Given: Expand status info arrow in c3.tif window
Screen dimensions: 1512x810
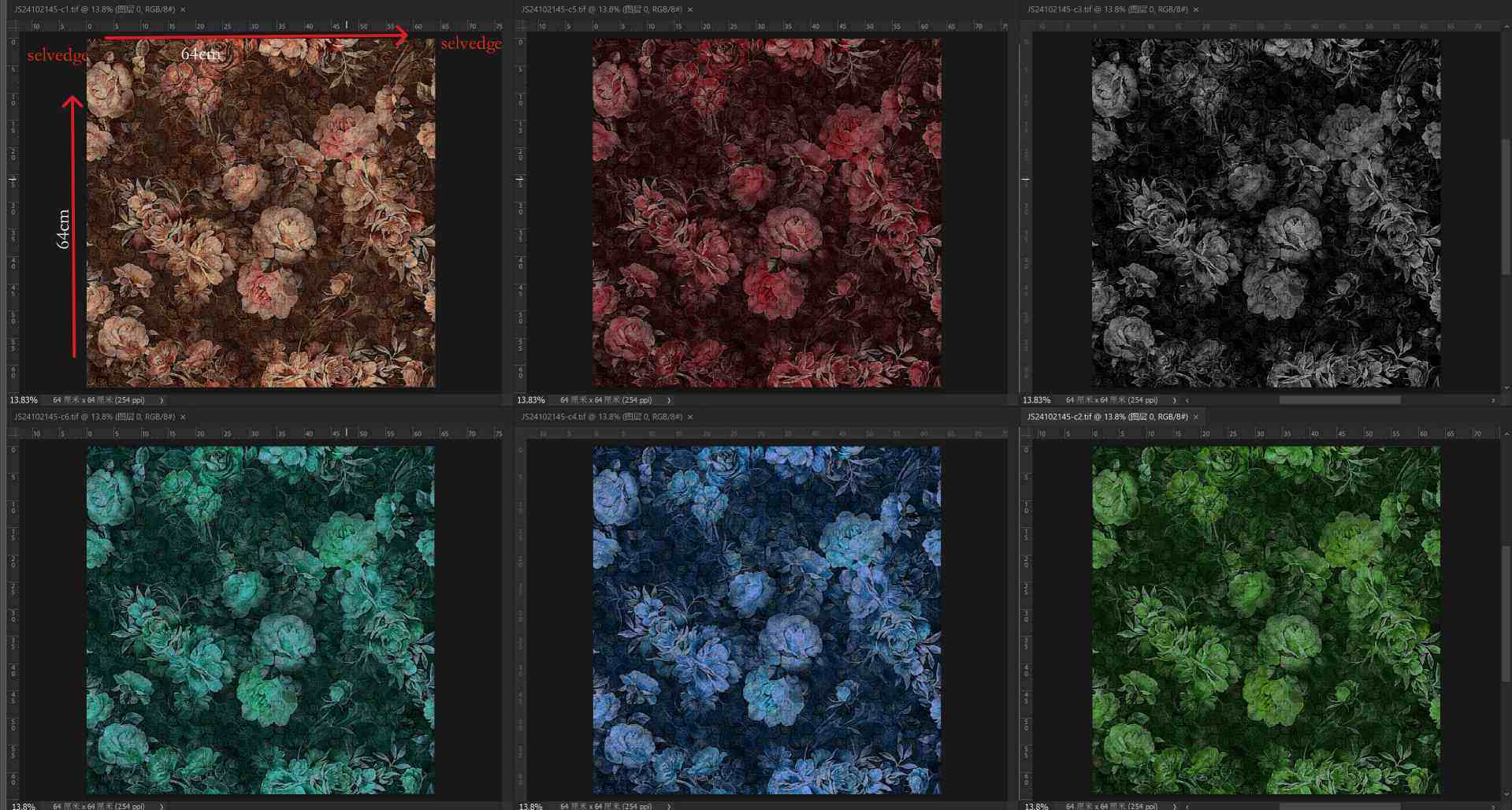Looking at the screenshot, I should pyautogui.click(x=1174, y=400).
